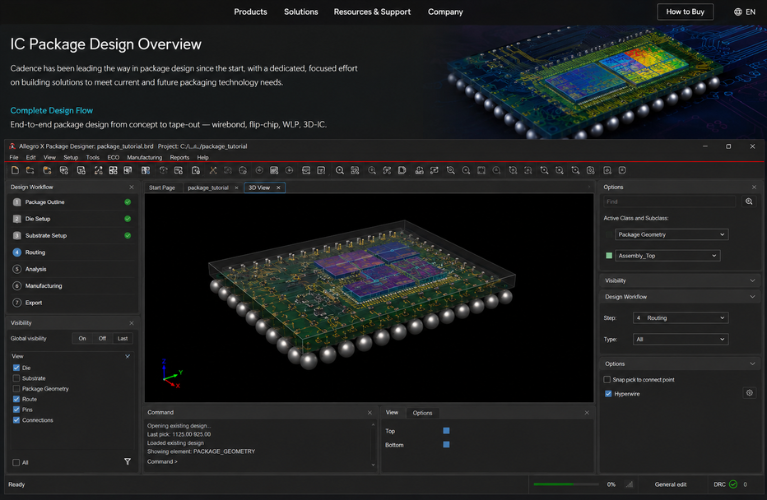Close the 3D View tab
This screenshot has width=767, height=500.
278,187
